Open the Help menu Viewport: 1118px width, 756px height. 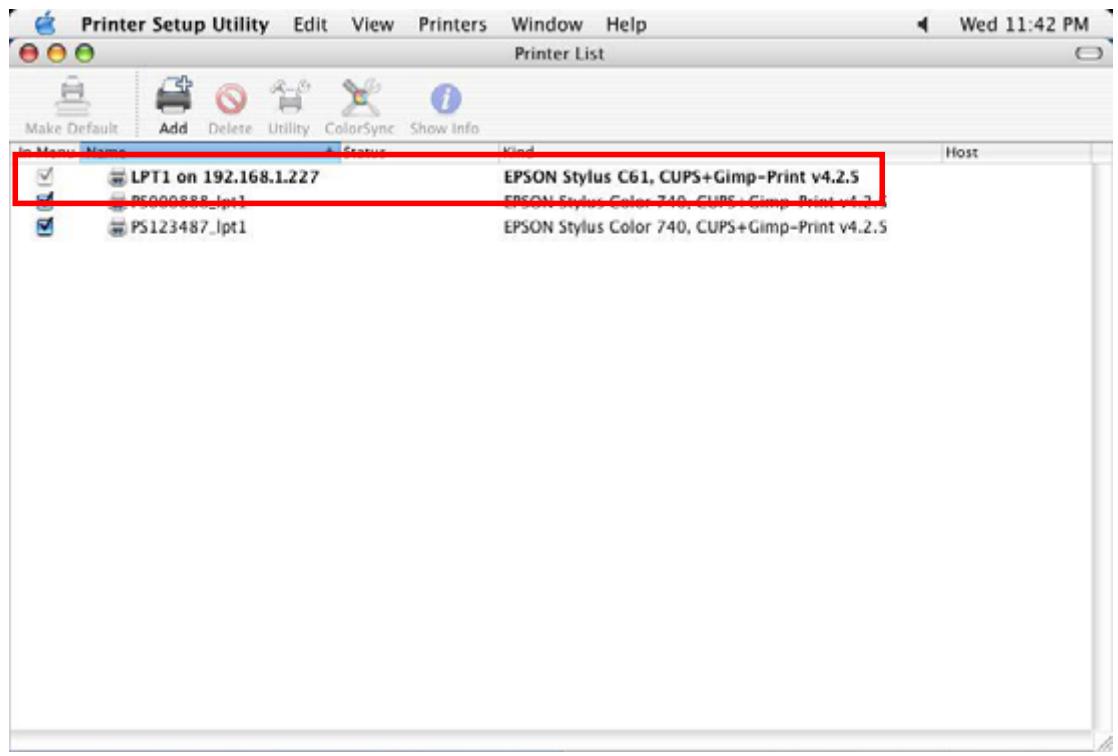point(626,25)
